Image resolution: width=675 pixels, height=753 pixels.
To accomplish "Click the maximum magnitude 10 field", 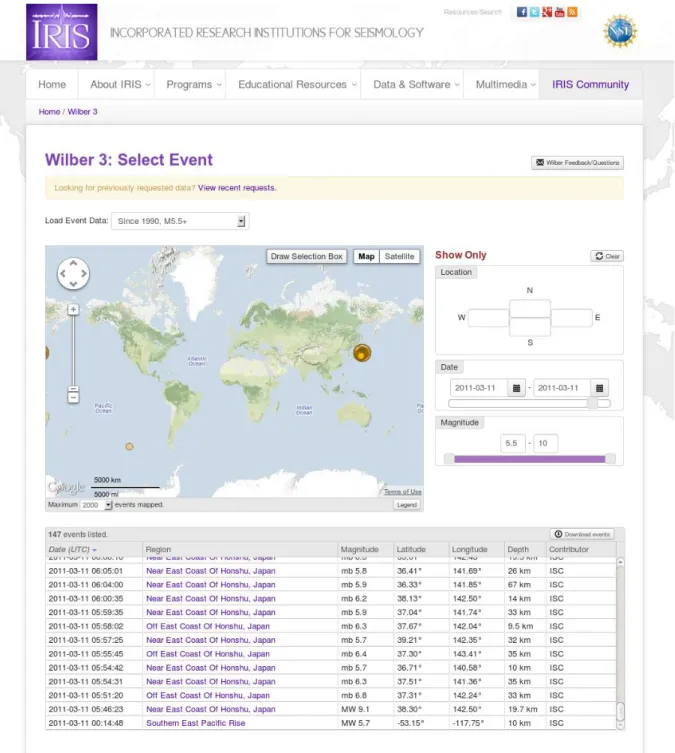I will pos(545,443).
